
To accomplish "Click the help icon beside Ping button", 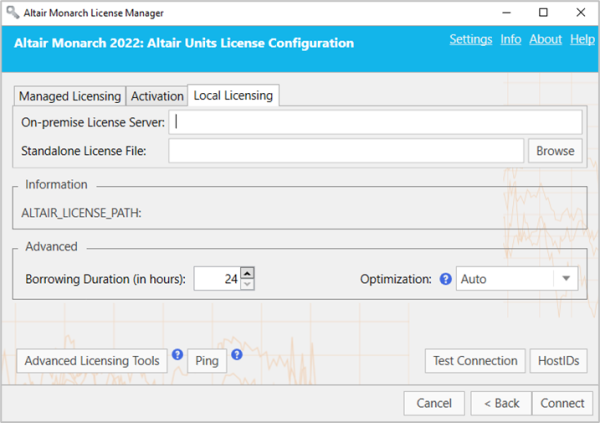I will 237,354.
